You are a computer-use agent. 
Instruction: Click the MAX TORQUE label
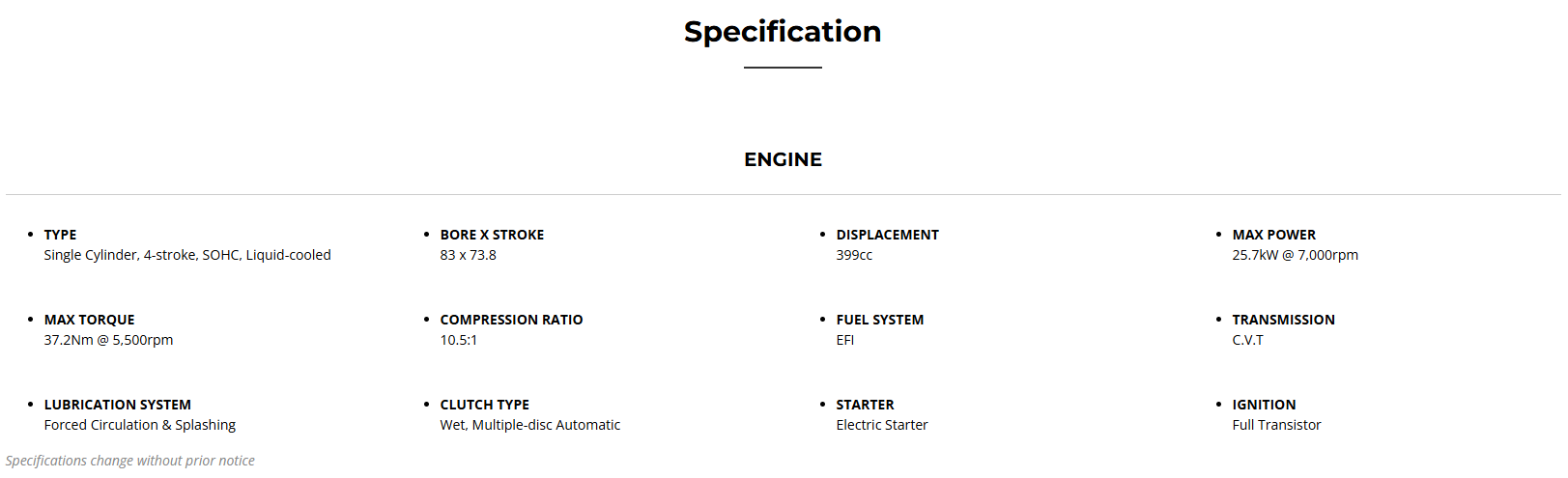89,320
